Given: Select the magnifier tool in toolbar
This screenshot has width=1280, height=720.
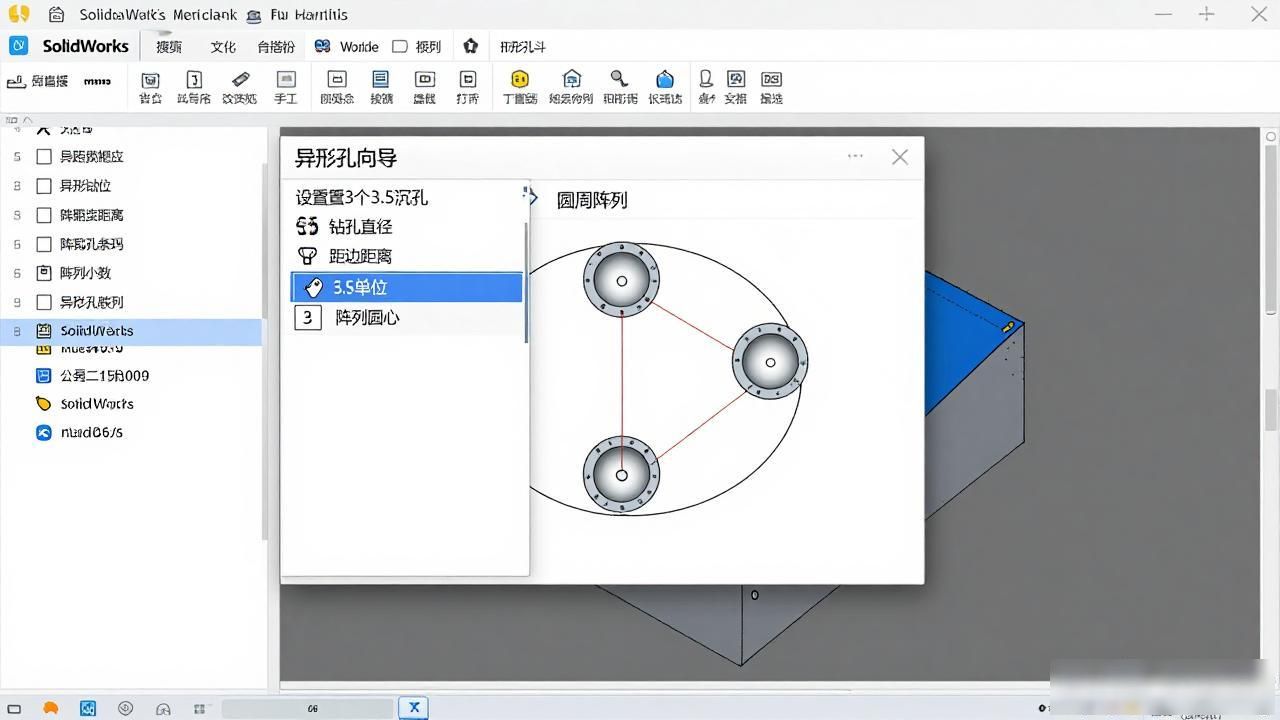Looking at the screenshot, I should [619, 79].
